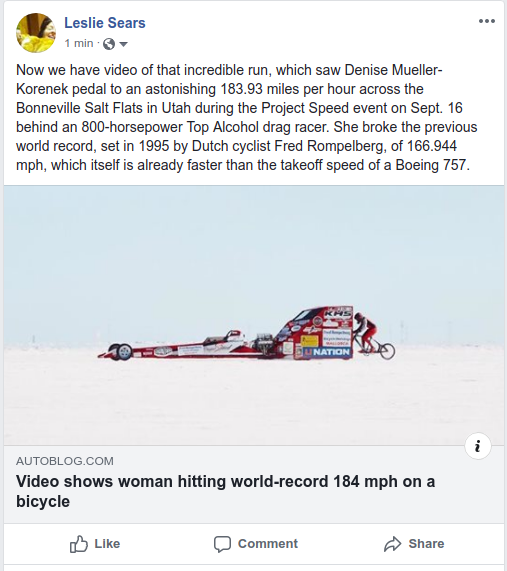Click the Comment button label
The height and width of the screenshot is (571, 507).
268,544
